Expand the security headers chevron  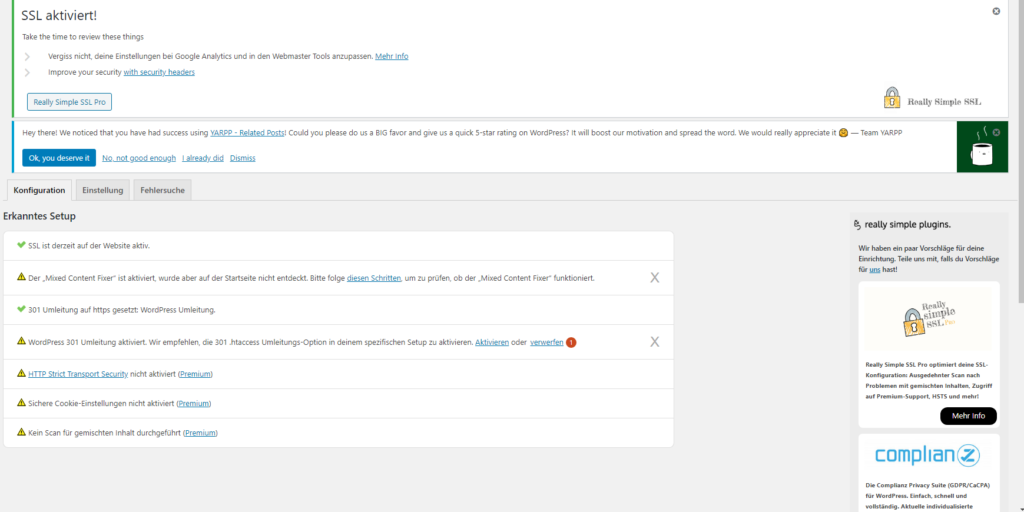[x=27, y=72]
